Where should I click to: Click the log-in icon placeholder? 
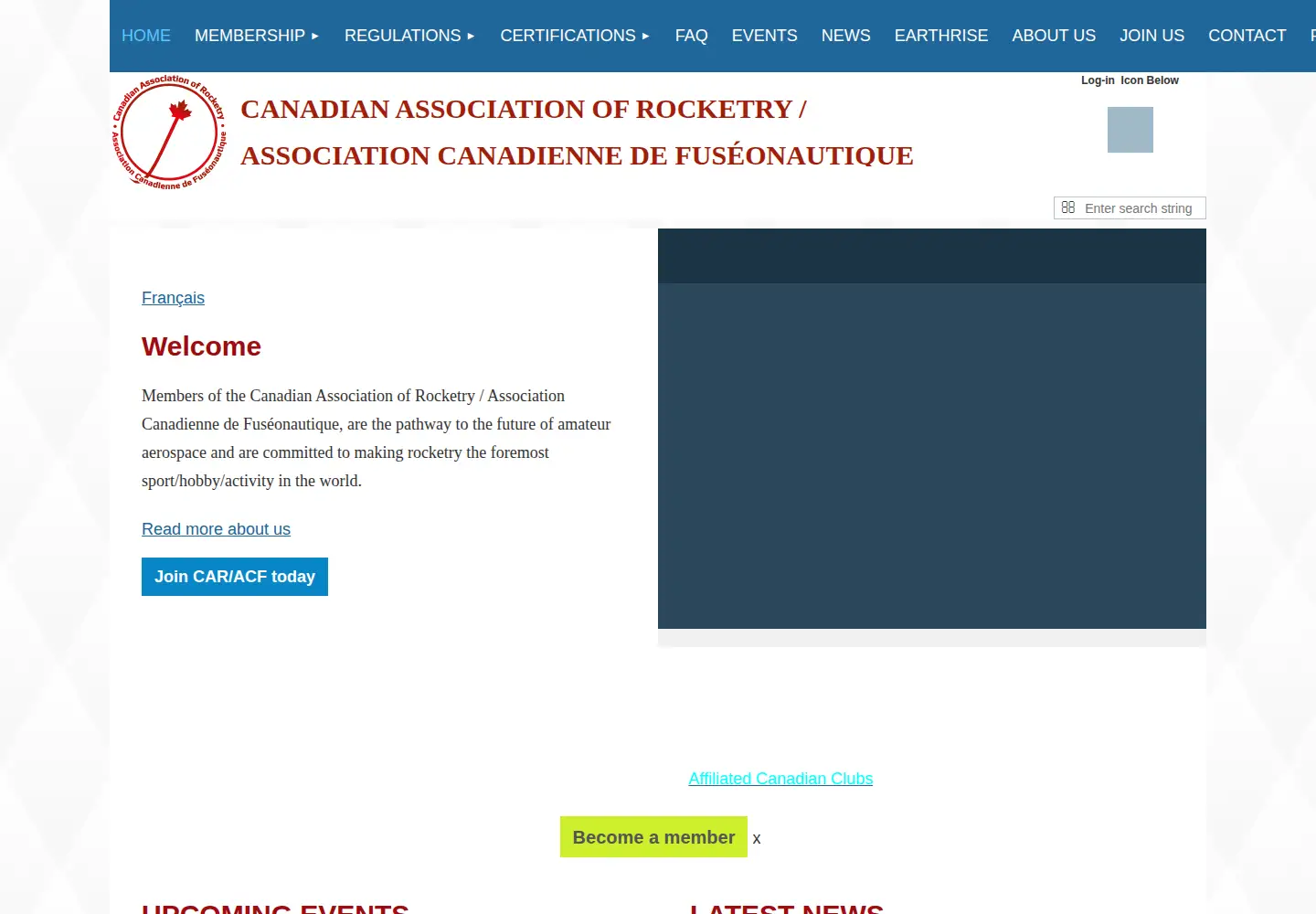click(1130, 130)
